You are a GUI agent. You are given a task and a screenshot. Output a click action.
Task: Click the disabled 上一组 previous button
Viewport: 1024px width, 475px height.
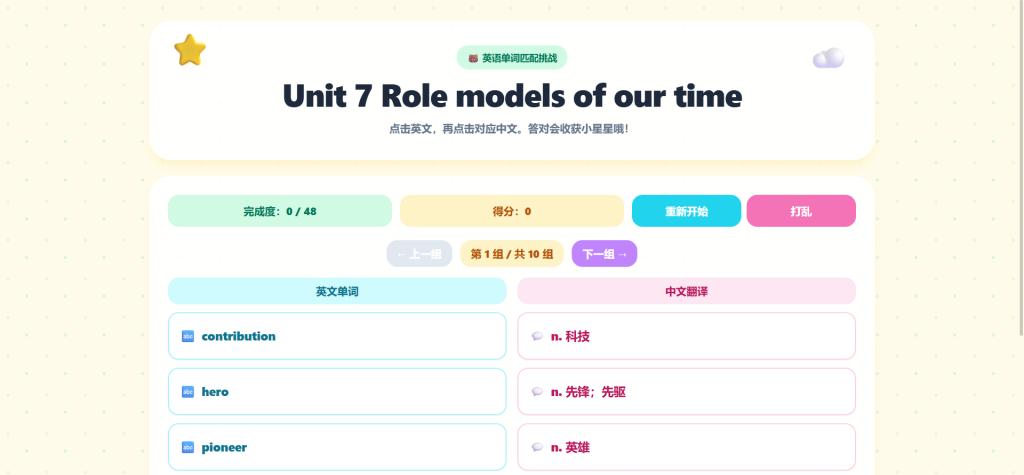[419, 254]
